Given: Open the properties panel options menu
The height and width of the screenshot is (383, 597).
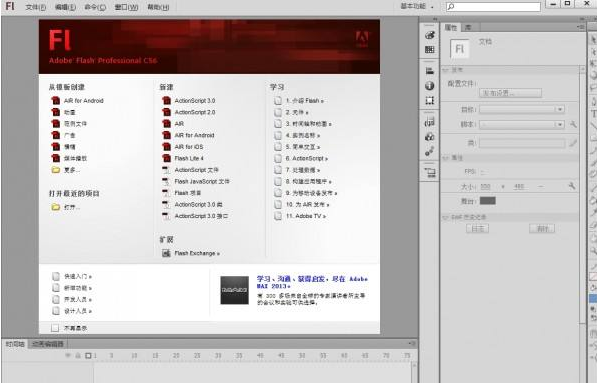Looking at the screenshot, I should [x=580, y=27].
